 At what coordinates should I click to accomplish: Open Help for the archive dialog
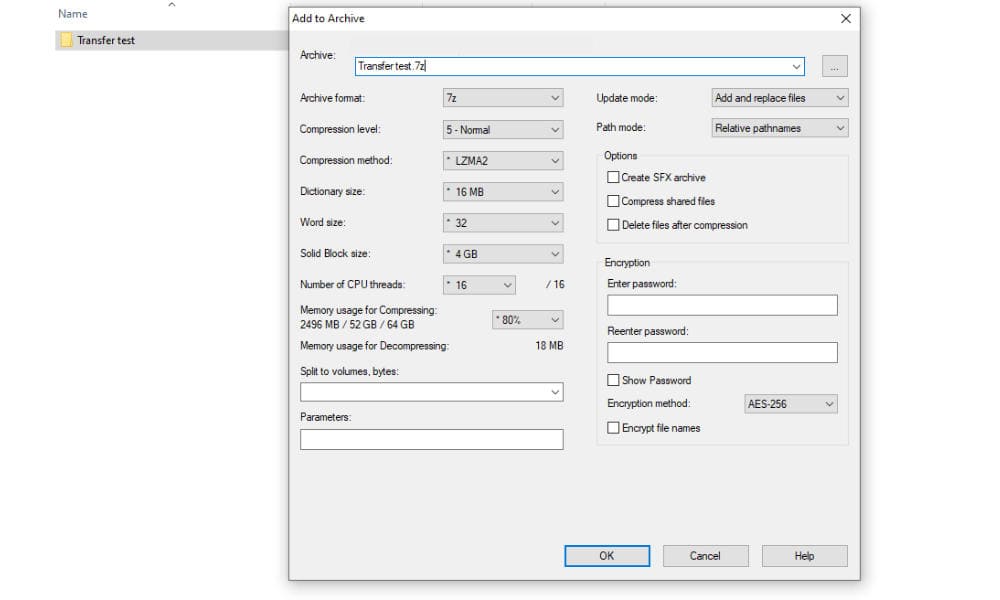pos(804,556)
